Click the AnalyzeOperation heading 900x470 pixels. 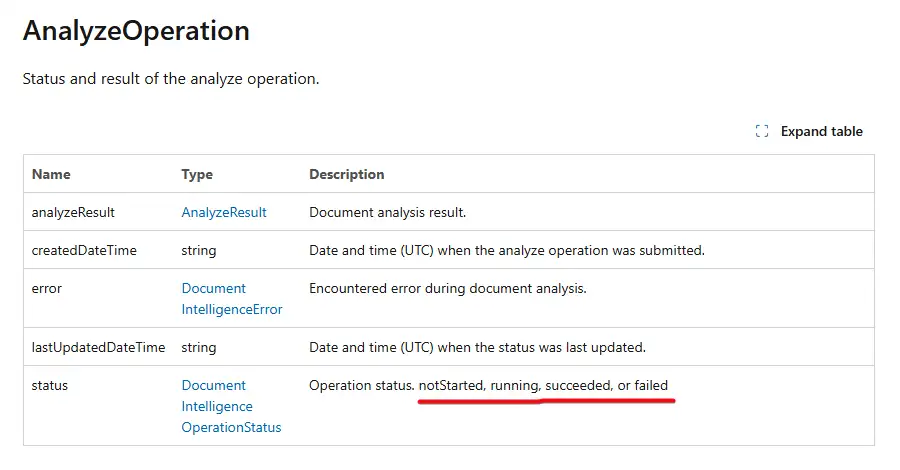click(136, 30)
